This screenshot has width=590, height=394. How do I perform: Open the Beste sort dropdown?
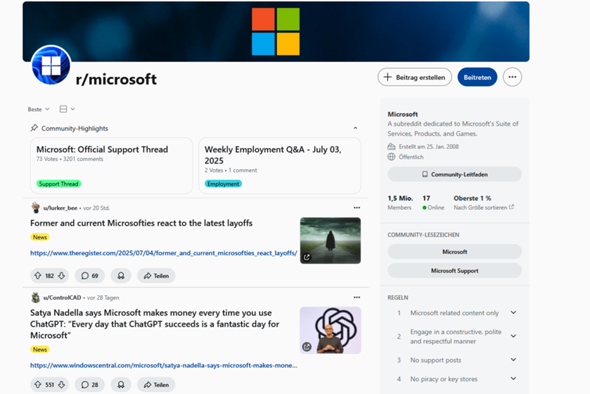38,109
